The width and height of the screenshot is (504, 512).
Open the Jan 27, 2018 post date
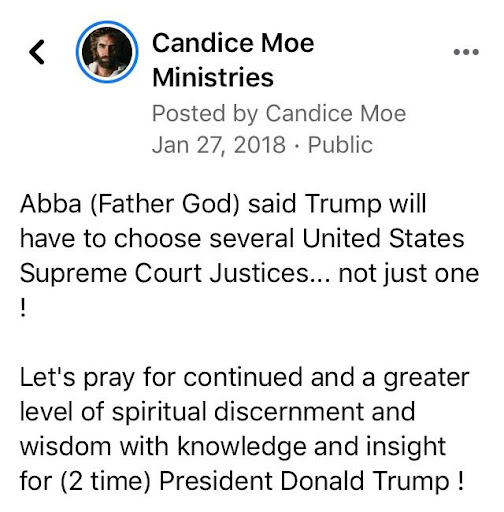pos(219,145)
